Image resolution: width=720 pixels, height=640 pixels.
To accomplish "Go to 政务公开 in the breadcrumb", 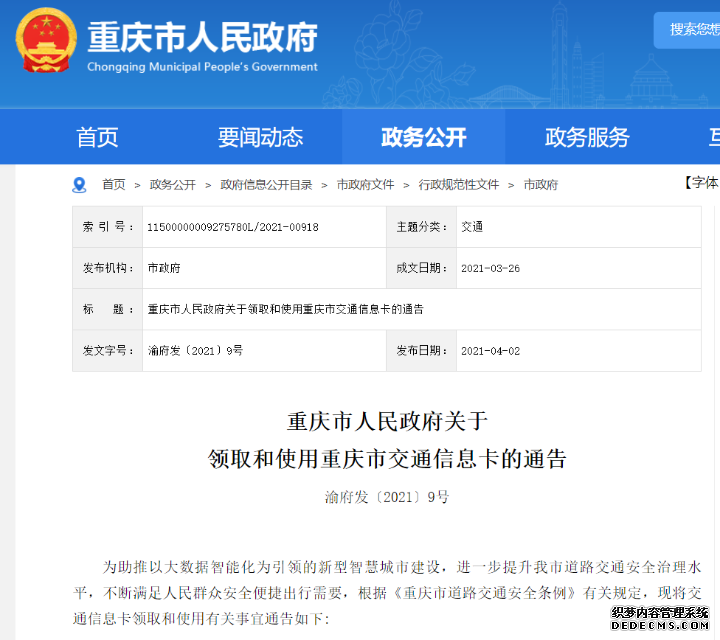I will [x=173, y=185].
